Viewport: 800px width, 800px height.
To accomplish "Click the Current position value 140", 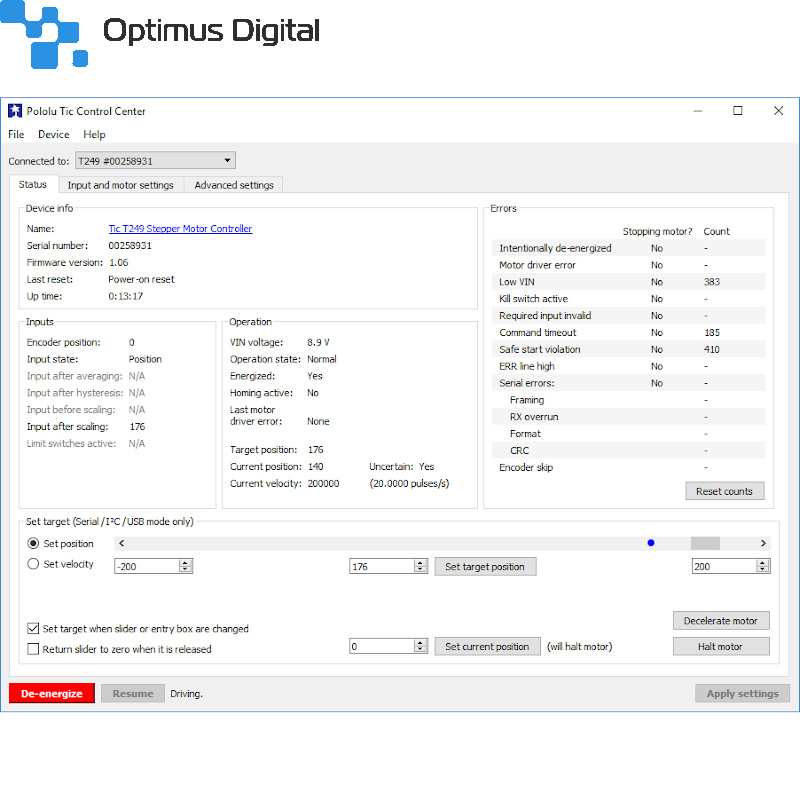I will [316, 466].
